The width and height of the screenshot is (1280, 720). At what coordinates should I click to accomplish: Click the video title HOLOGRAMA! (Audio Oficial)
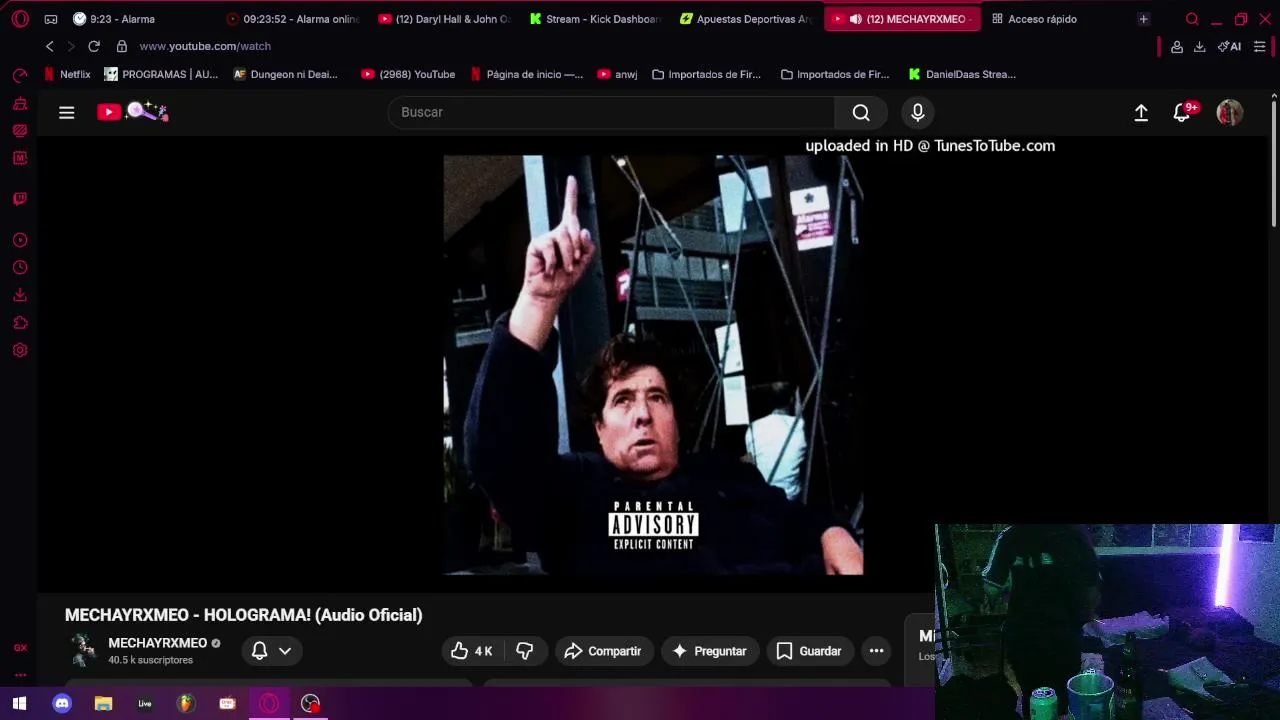pyautogui.click(x=244, y=615)
